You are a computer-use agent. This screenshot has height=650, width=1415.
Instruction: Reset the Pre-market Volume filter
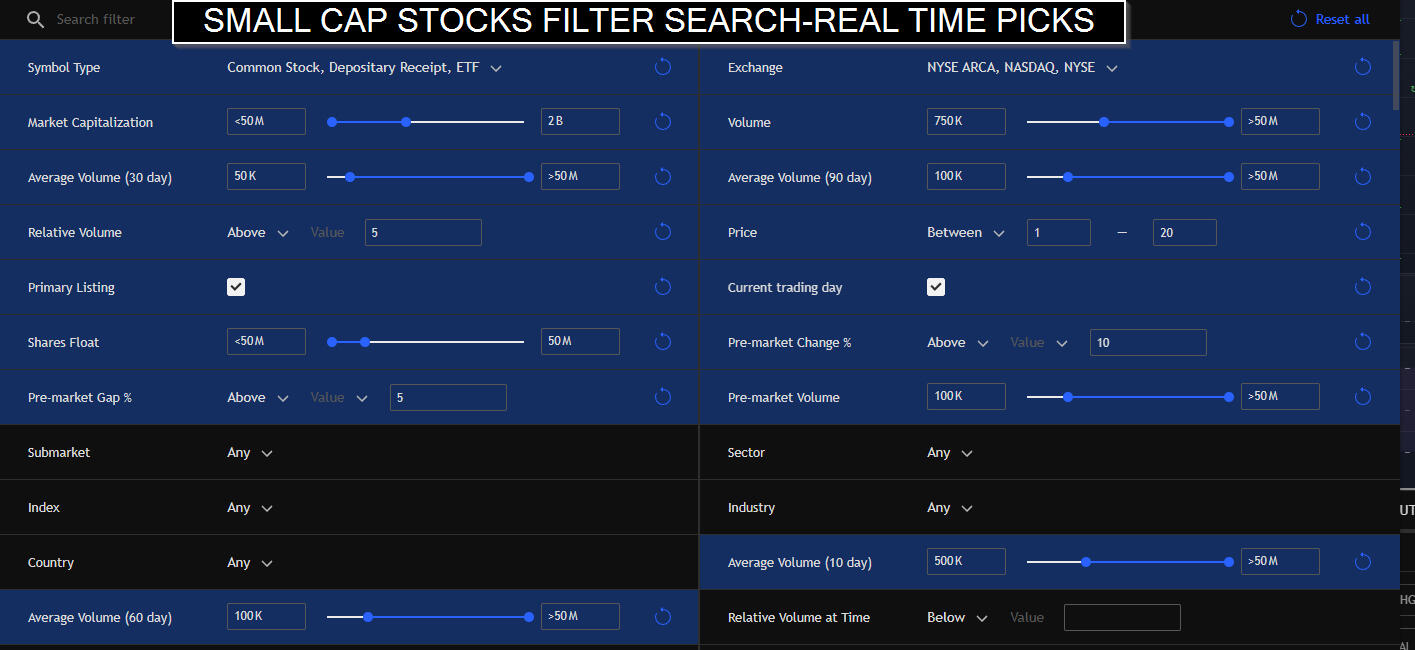click(1362, 397)
